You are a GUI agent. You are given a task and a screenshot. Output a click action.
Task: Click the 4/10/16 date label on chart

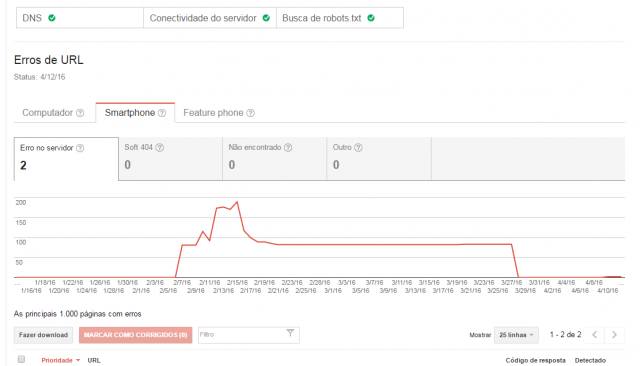[x=608, y=291]
